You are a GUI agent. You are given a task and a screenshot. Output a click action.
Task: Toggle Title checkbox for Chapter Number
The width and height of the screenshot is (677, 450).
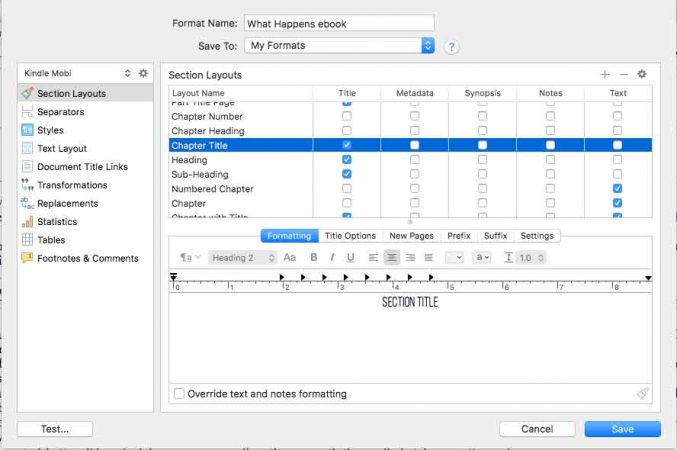point(347,116)
